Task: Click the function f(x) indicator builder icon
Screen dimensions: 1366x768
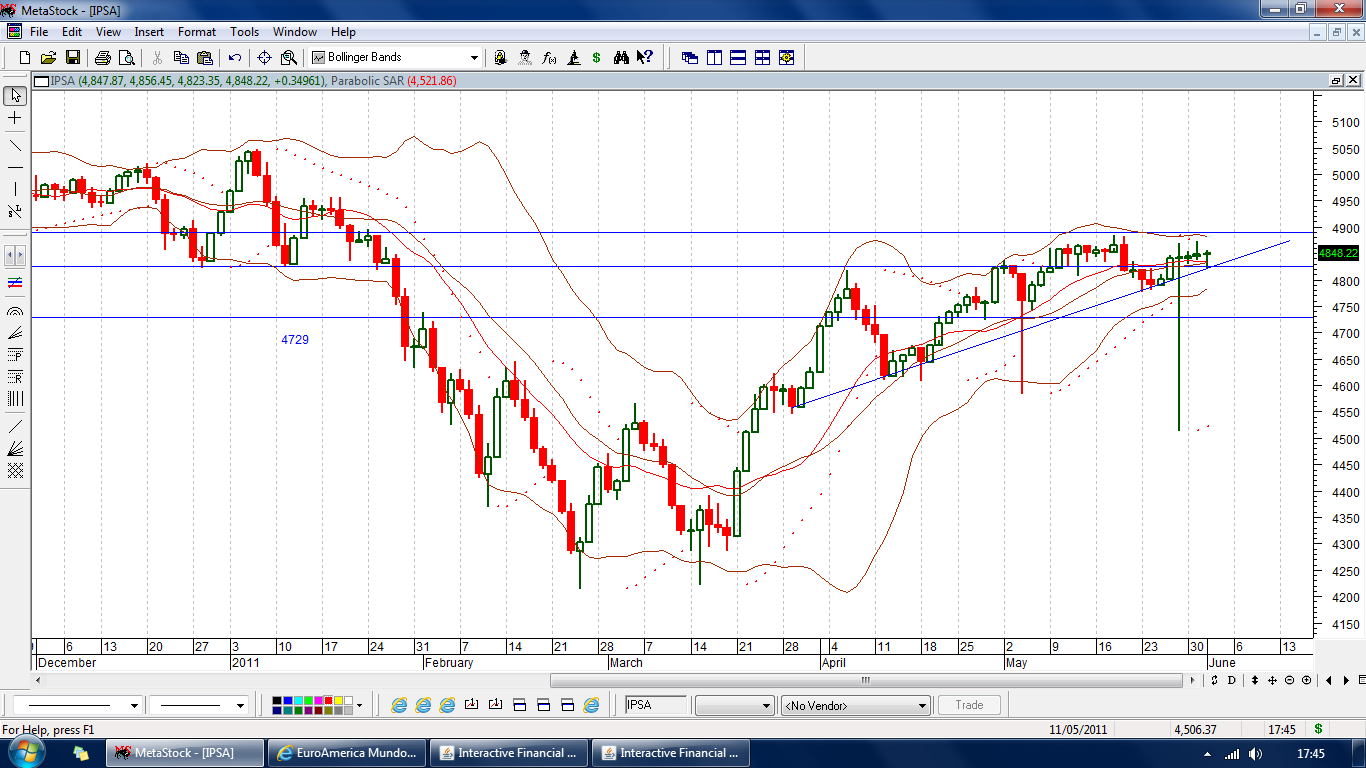Action: point(549,58)
